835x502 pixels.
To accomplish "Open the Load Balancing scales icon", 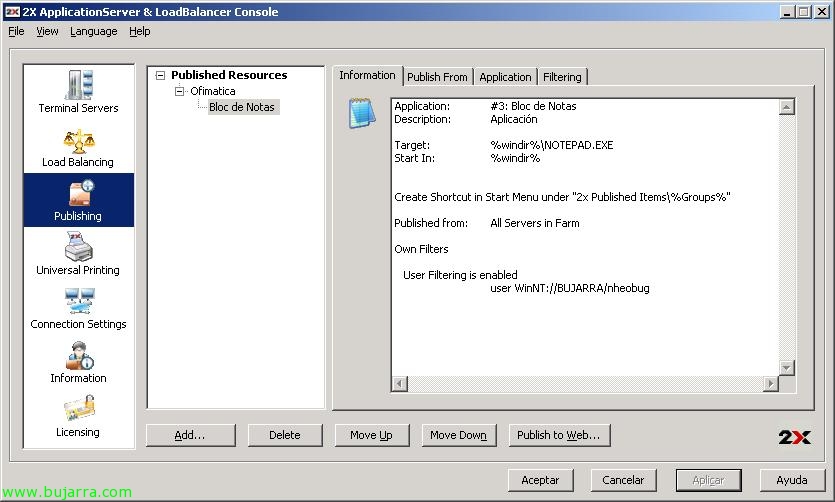I will point(79,141).
